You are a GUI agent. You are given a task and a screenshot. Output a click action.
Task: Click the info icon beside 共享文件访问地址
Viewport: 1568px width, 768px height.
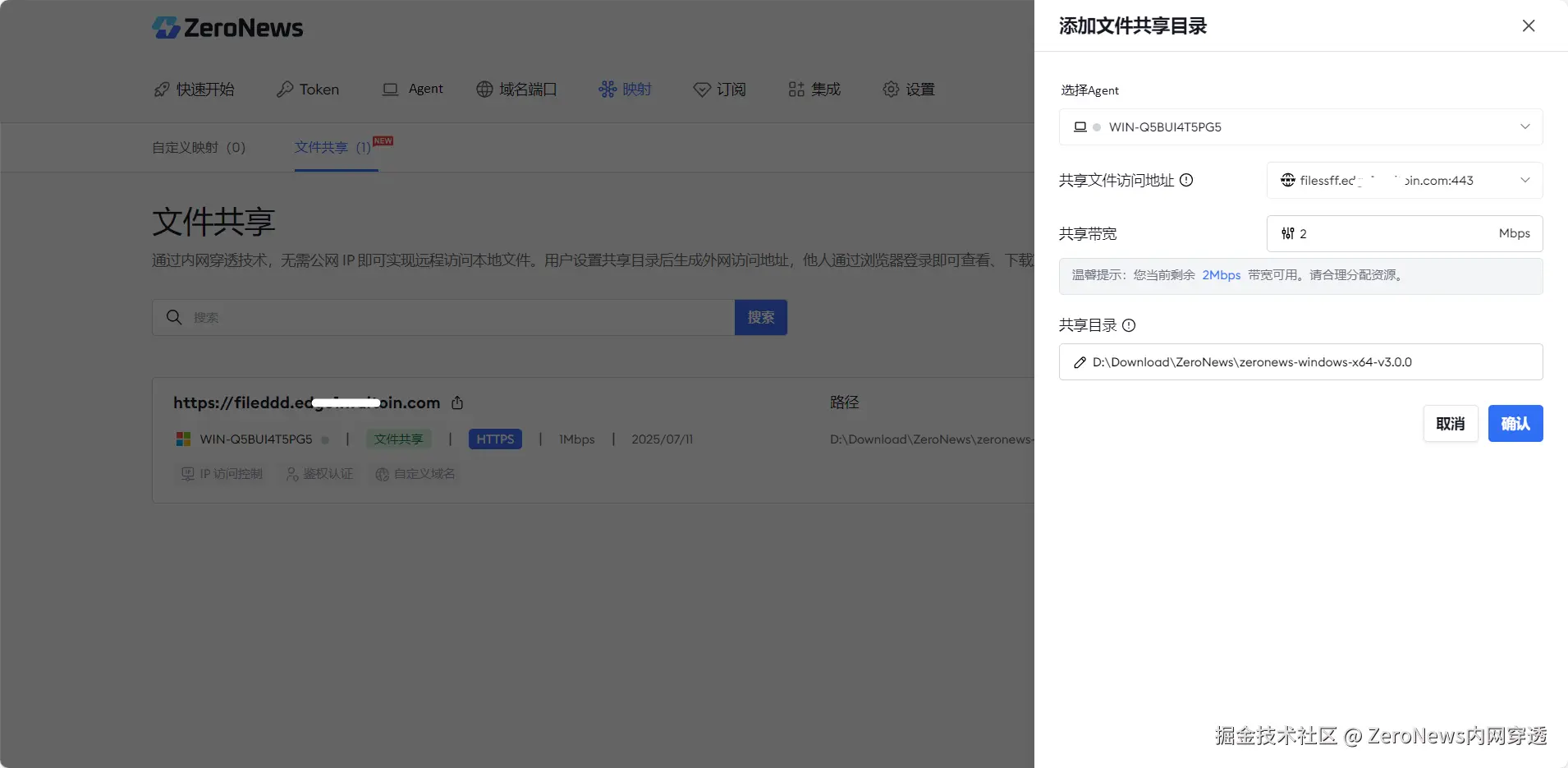click(x=1186, y=181)
